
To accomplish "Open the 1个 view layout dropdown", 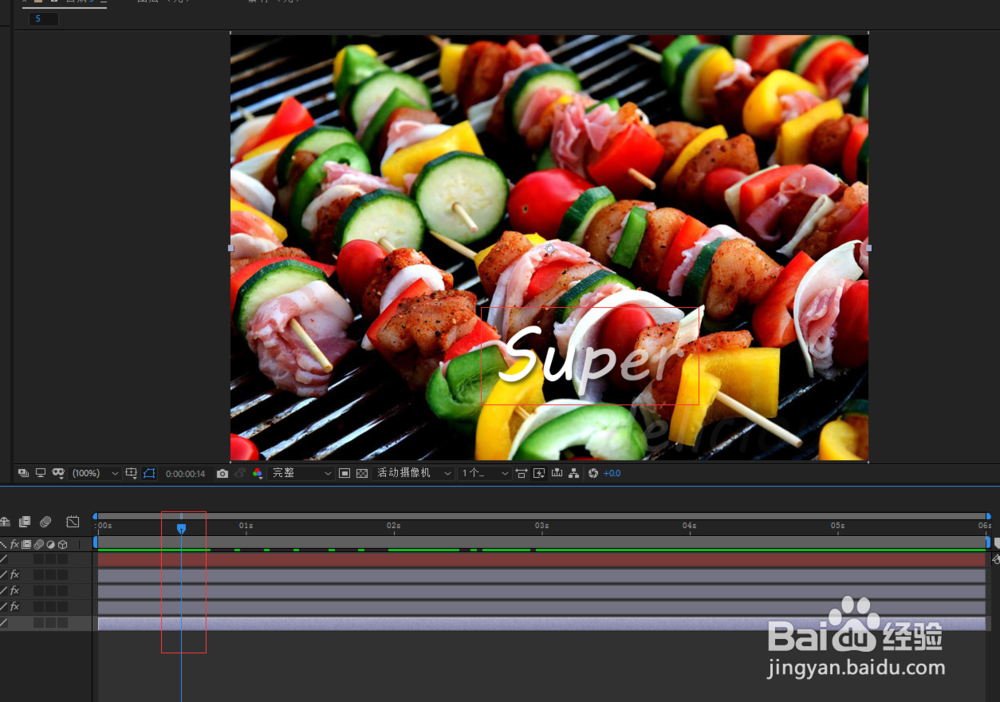I will point(485,473).
